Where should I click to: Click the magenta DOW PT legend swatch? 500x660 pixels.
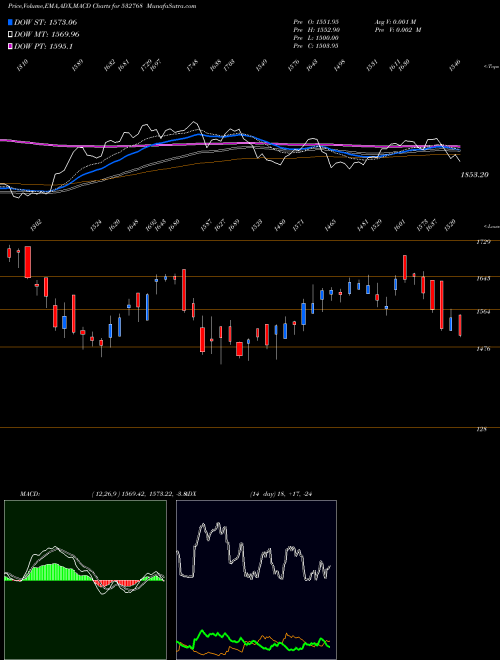(11, 46)
